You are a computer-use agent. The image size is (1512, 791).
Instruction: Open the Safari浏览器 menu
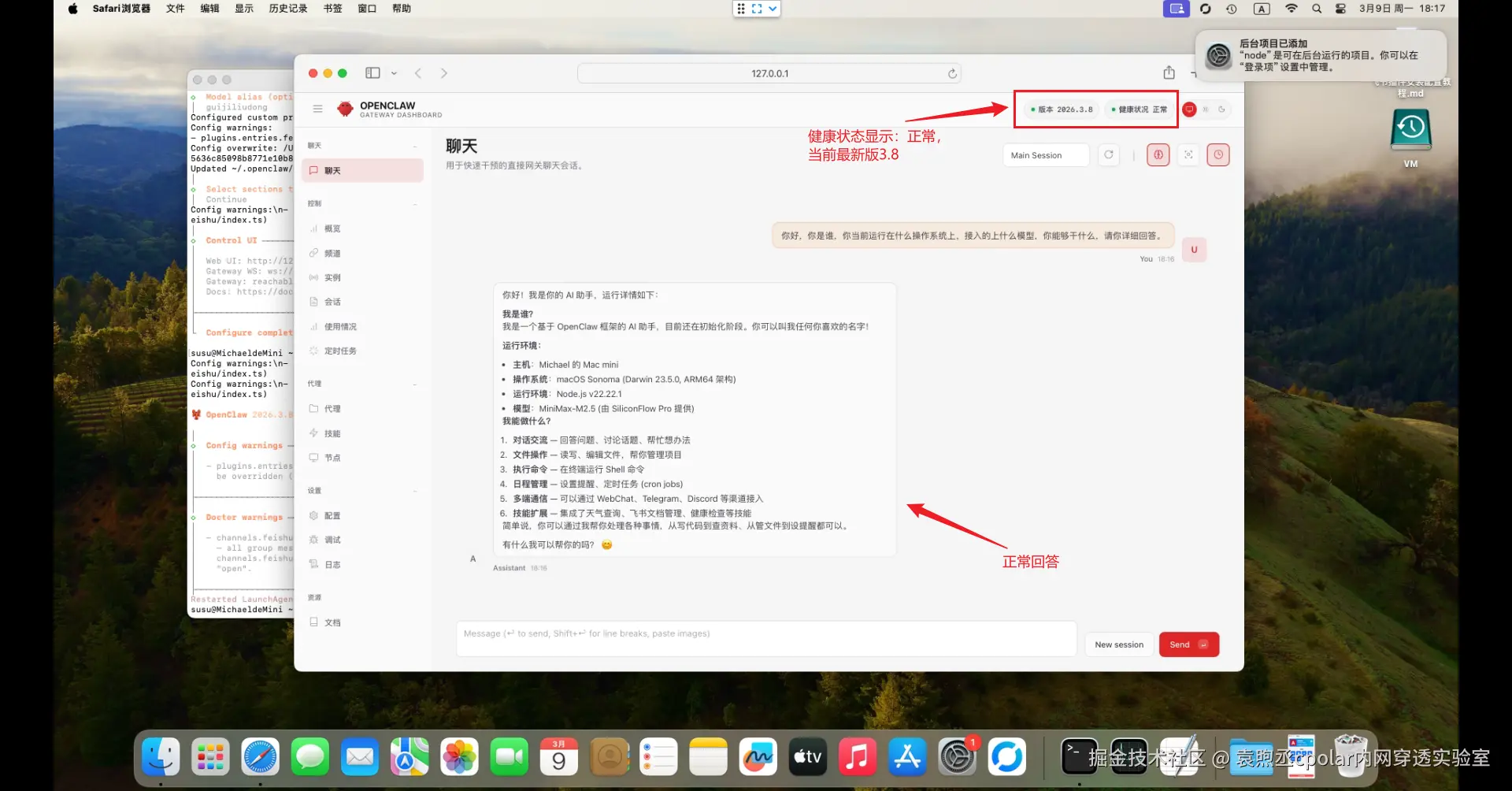pyautogui.click(x=121, y=9)
